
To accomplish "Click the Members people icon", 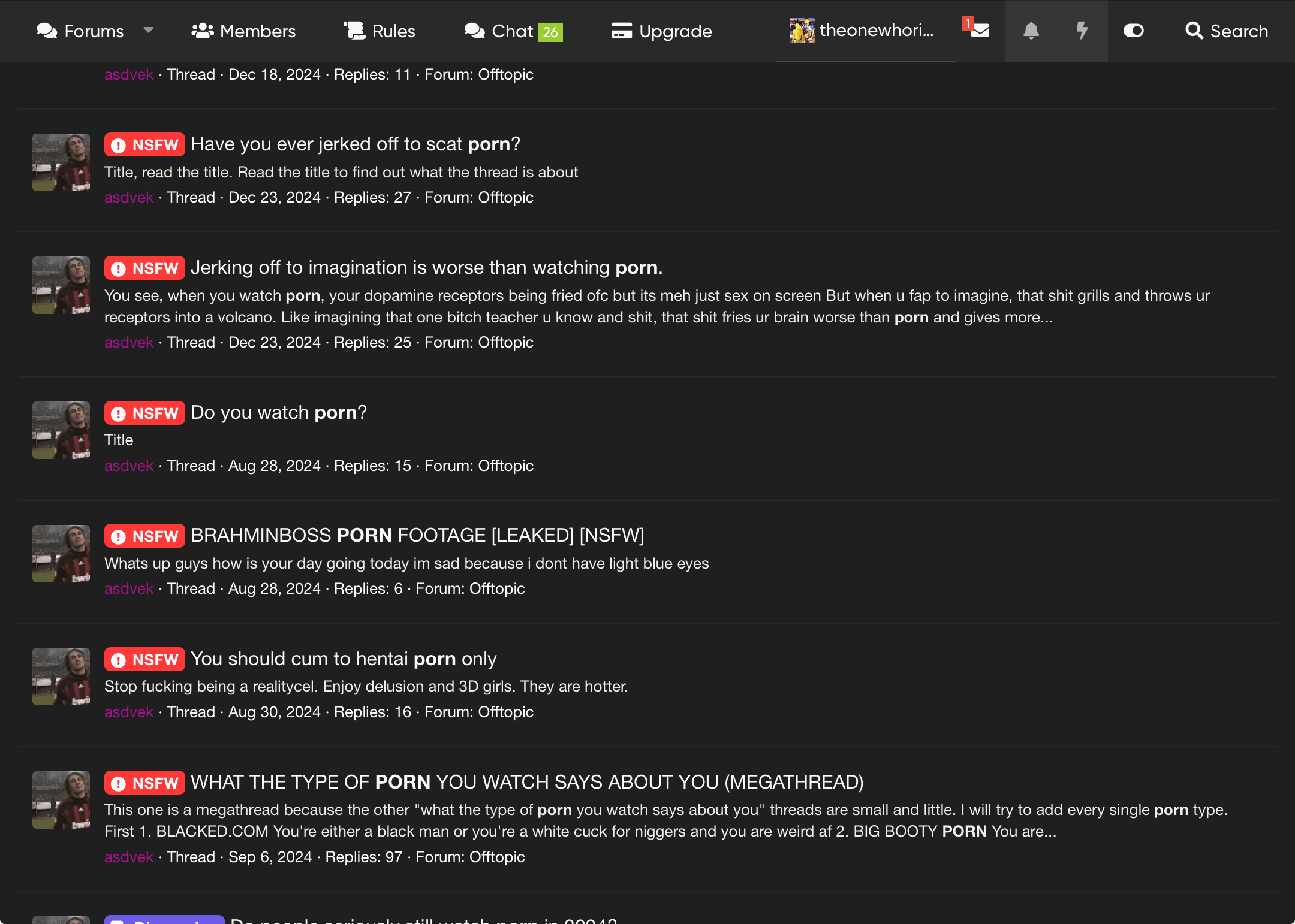I will tap(203, 31).
